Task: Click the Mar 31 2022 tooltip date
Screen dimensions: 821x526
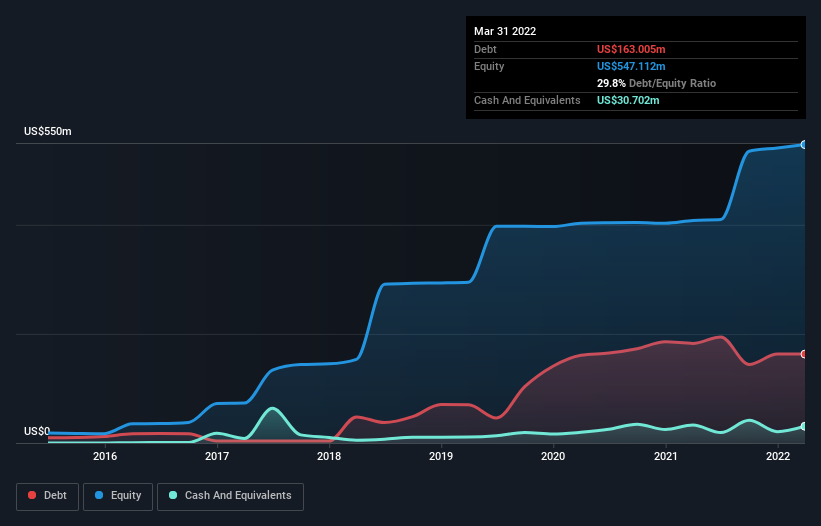Action: pyautogui.click(x=505, y=31)
